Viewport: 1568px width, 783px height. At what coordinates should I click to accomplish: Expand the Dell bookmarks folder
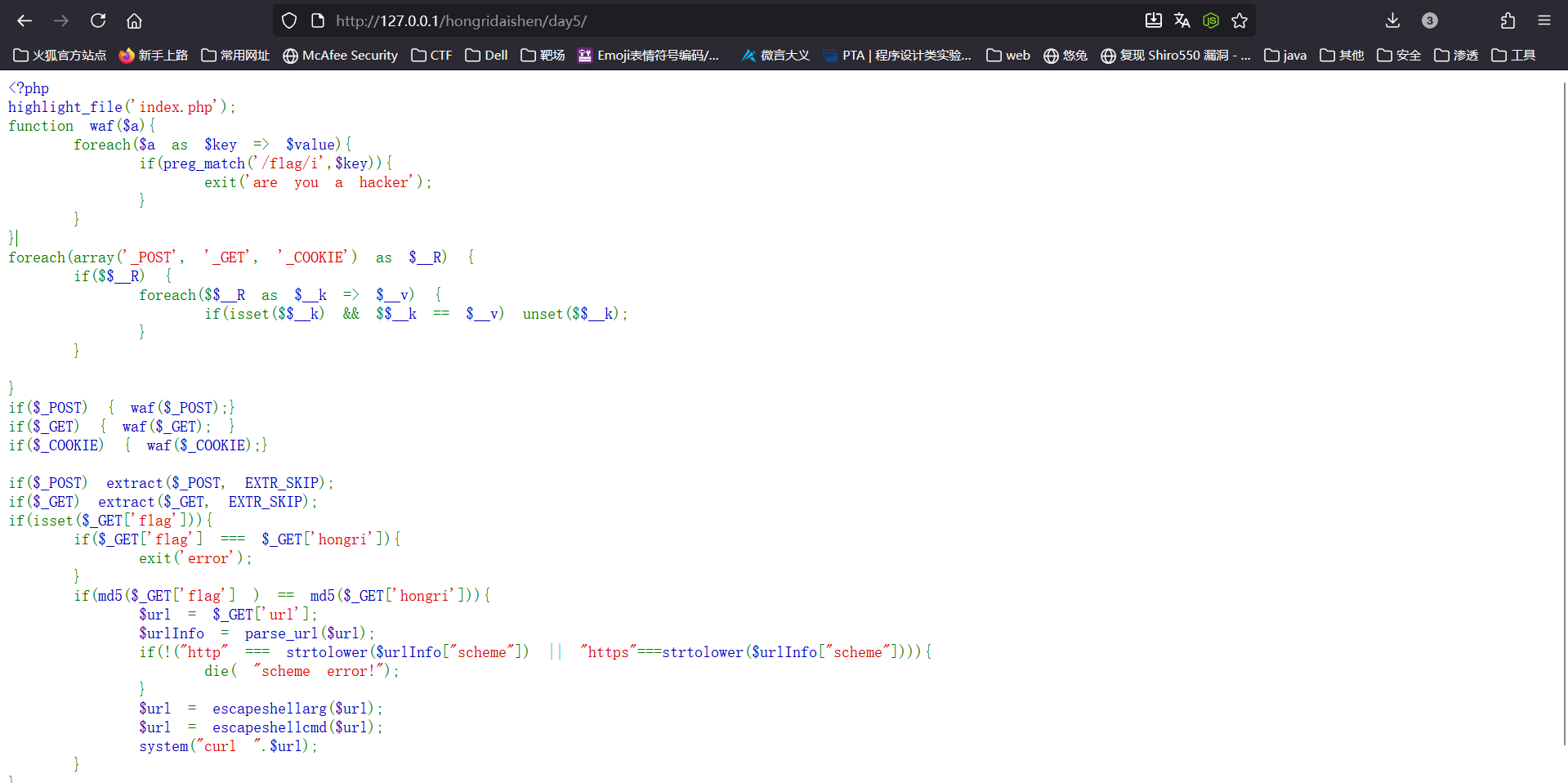pos(486,55)
